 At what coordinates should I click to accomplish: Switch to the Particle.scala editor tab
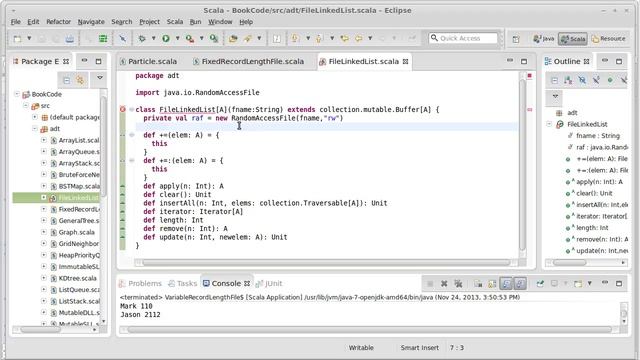[x=148, y=61]
